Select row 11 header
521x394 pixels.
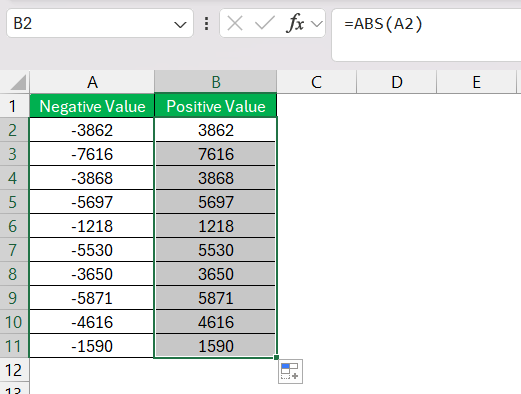point(14,346)
